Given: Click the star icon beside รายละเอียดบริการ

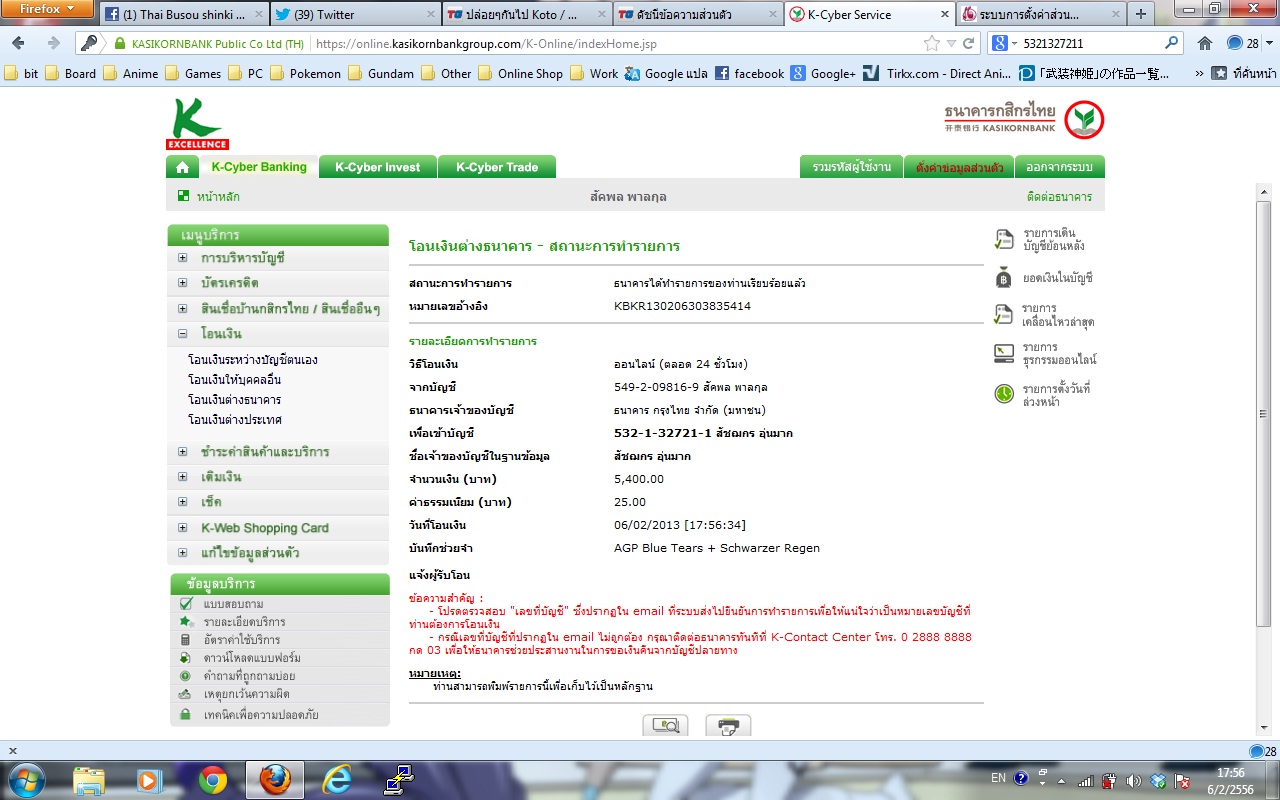Looking at the screenshot, I should 185,622.
